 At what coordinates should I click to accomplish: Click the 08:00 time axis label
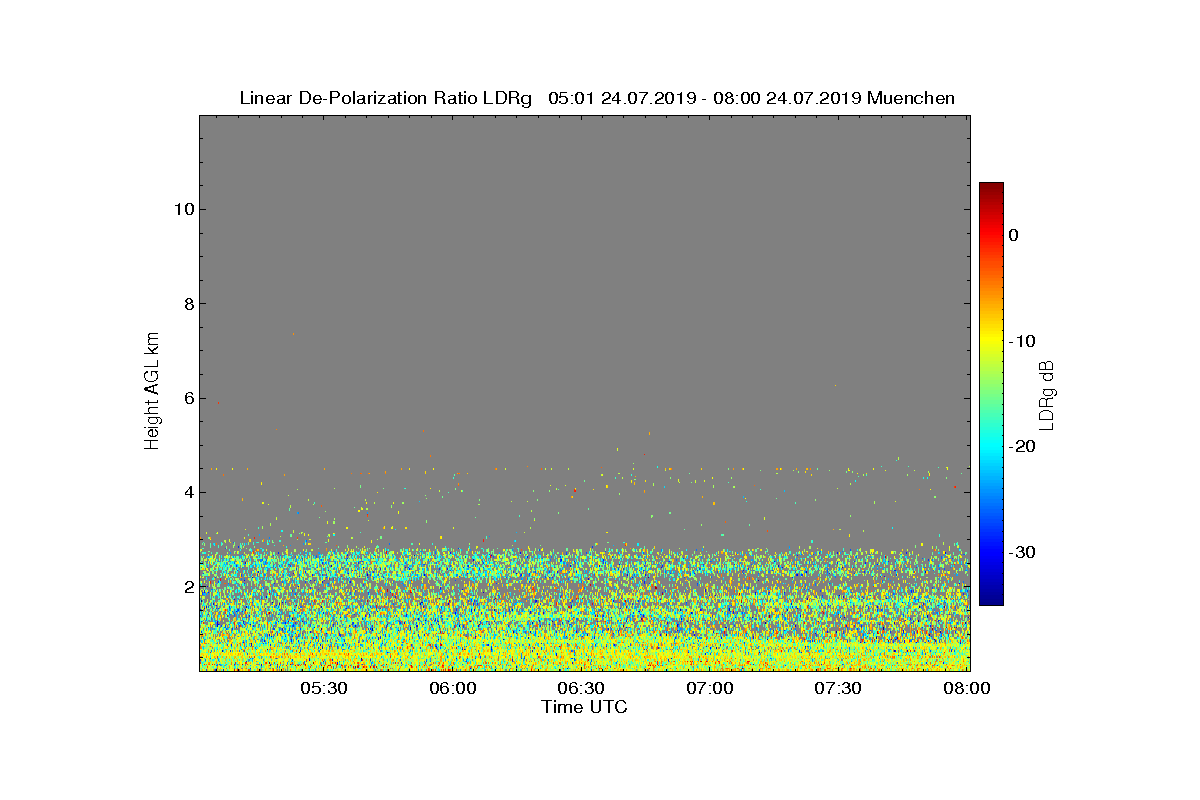click(968, 689)
